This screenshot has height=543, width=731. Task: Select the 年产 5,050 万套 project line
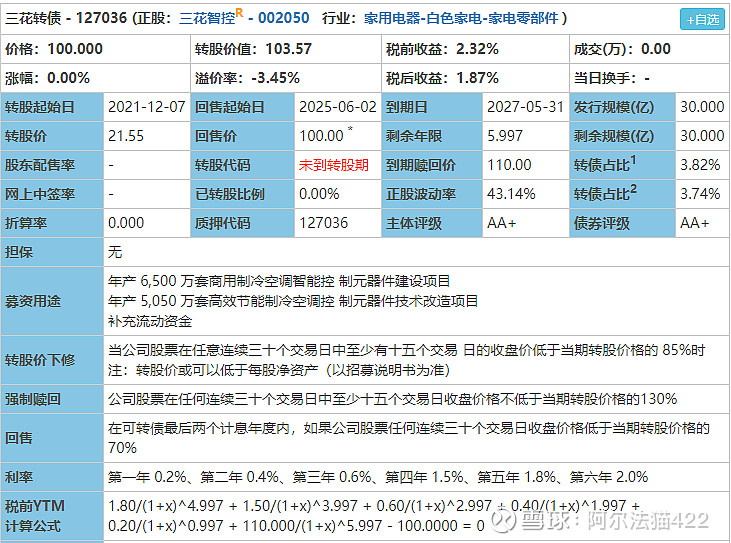293,301
